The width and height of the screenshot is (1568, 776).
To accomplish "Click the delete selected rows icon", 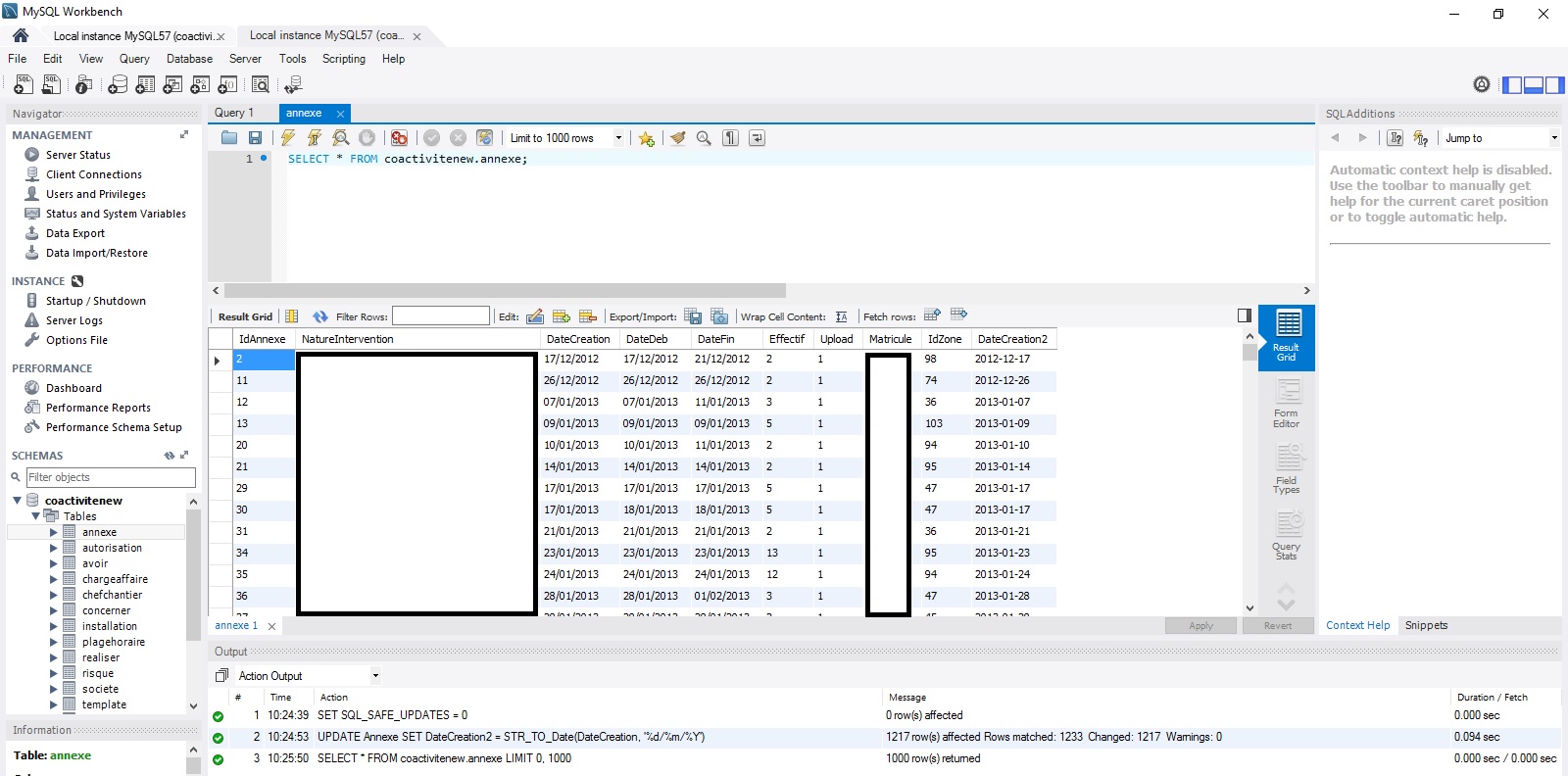I will click(588, 316).
